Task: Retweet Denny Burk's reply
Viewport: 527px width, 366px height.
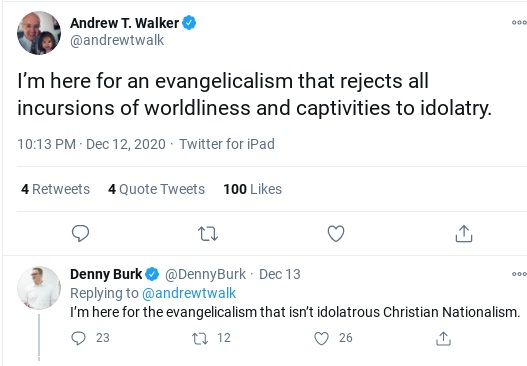Action: [x=200, y=338]
